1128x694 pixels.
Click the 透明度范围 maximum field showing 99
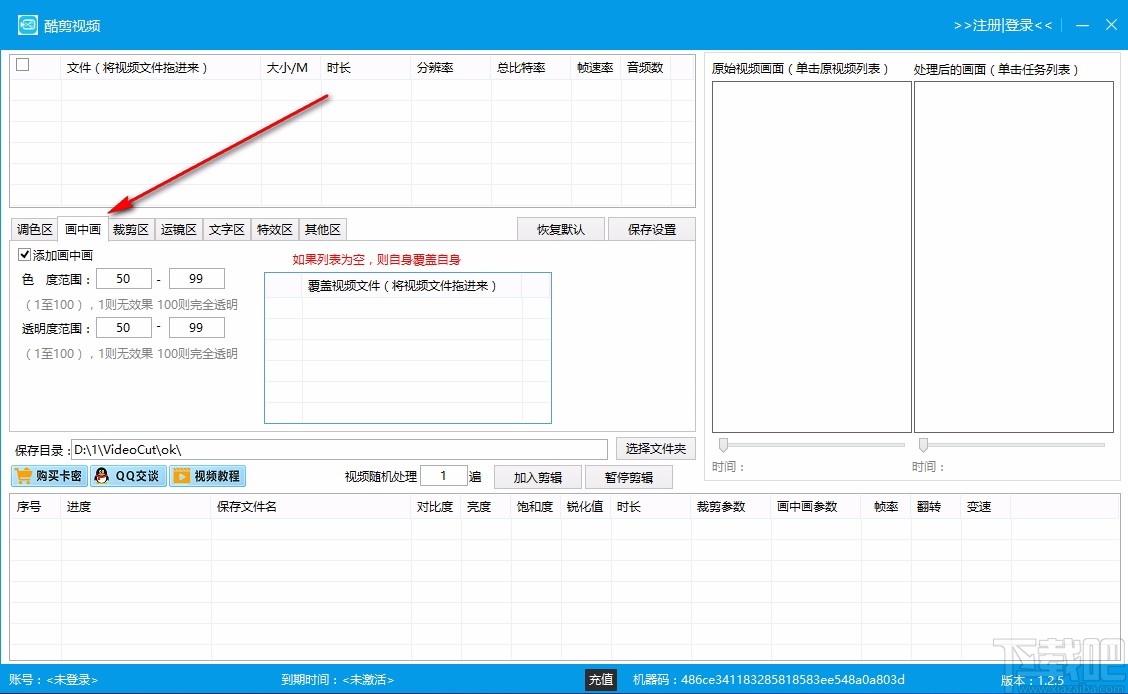coord(196,328)
